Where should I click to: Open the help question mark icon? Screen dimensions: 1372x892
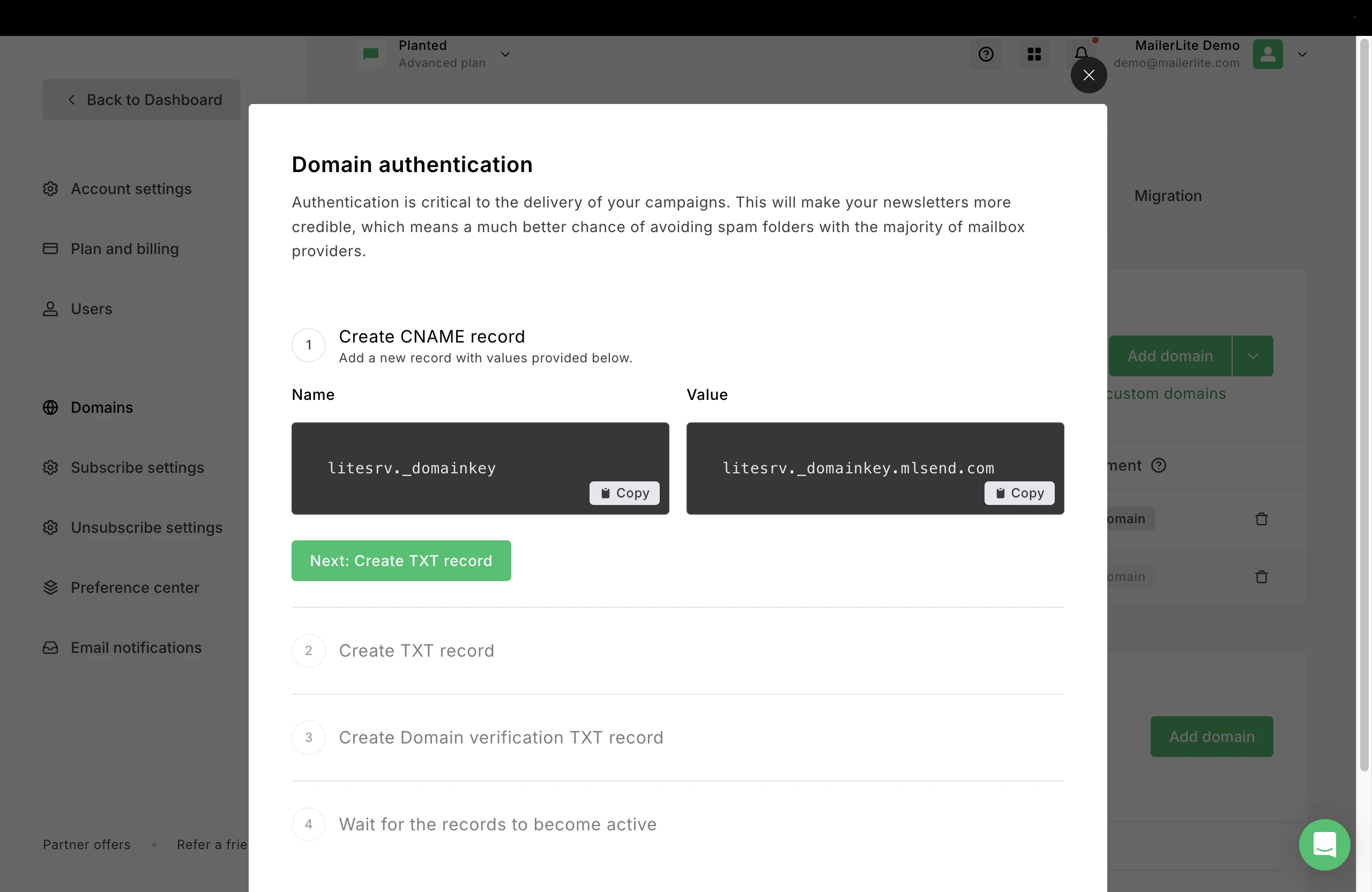986,54
